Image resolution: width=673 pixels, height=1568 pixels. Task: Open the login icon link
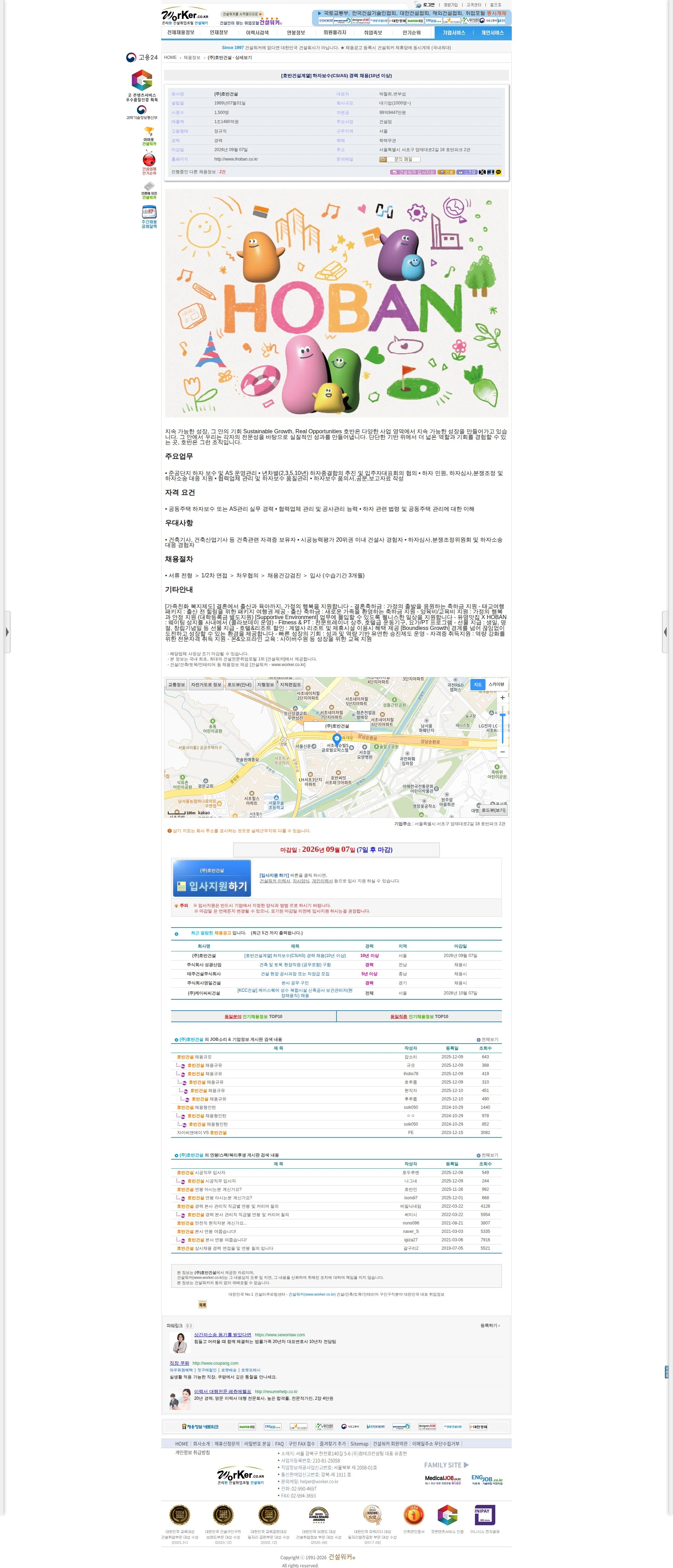click(x=425, y=4)
